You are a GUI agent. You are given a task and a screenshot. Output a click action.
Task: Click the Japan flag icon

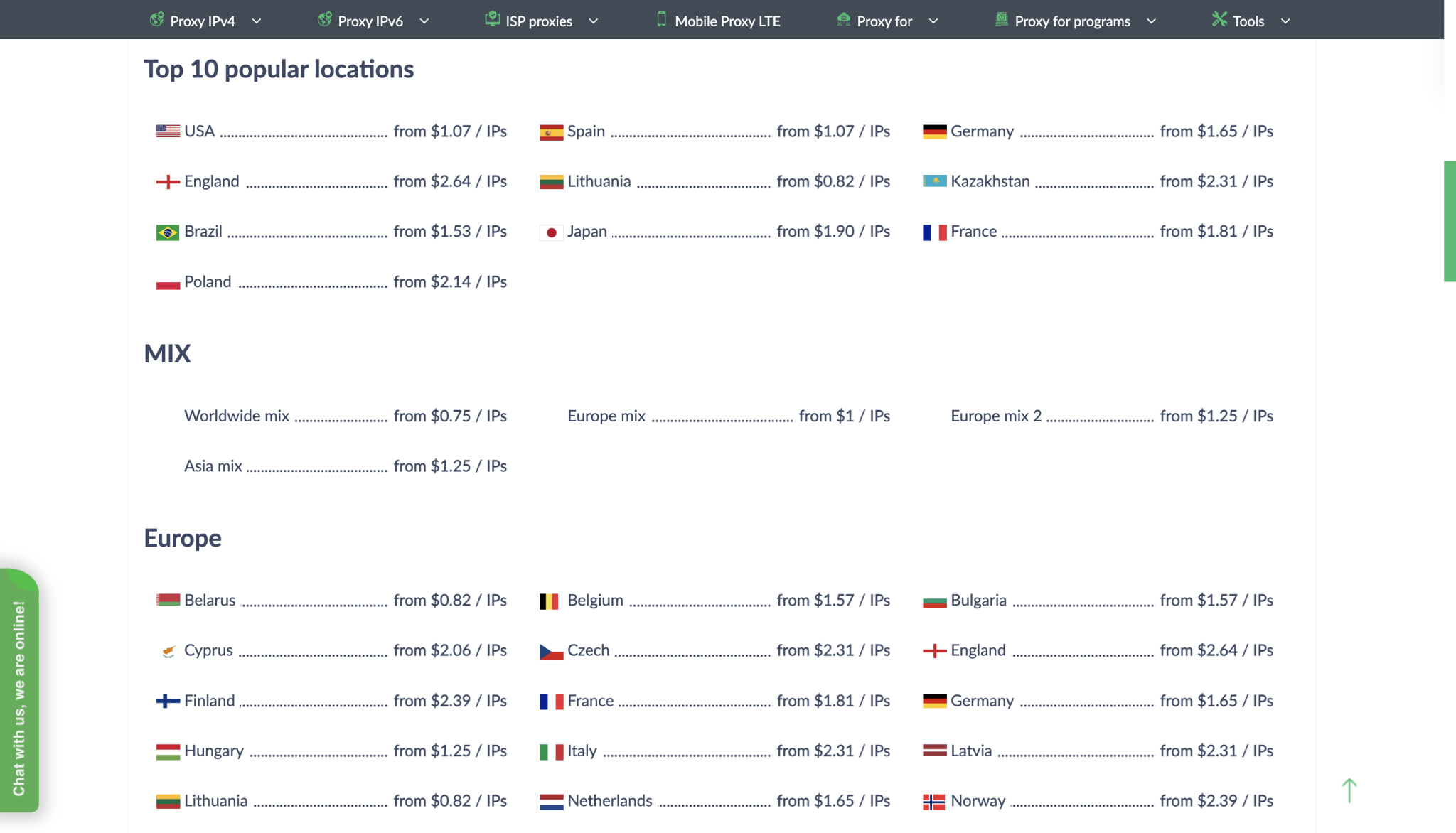pos(551,231)
